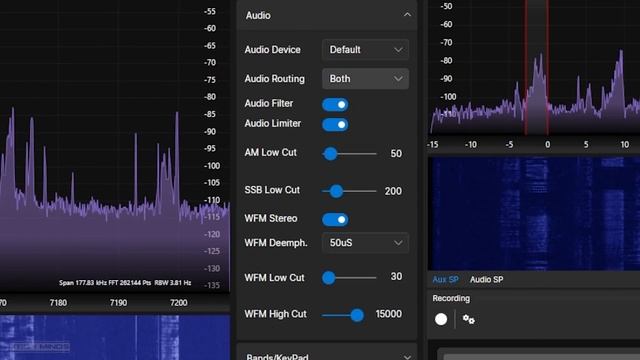Screen dimensions: 640x360
Task: Click the Recording section label
Action: (x=451, y=298)
